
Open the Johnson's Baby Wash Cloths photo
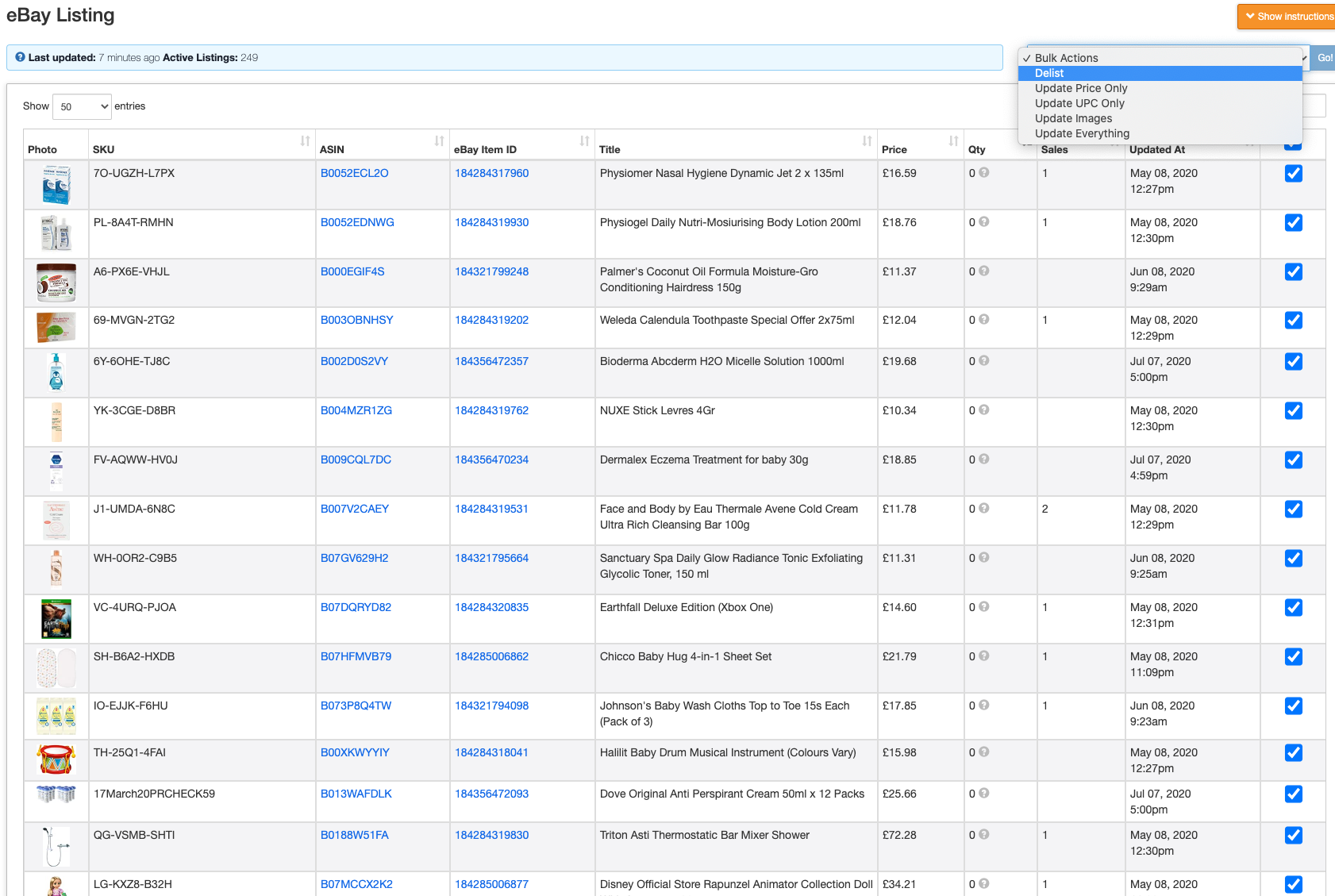click(x=56, y=716)
